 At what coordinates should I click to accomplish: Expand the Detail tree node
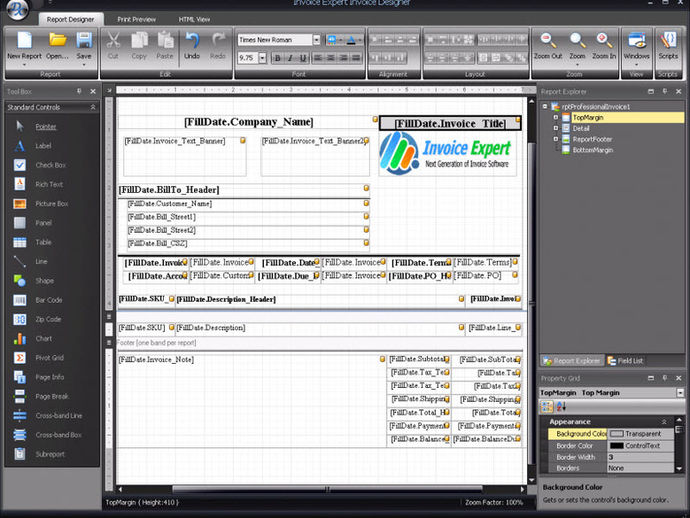[555, 128]
